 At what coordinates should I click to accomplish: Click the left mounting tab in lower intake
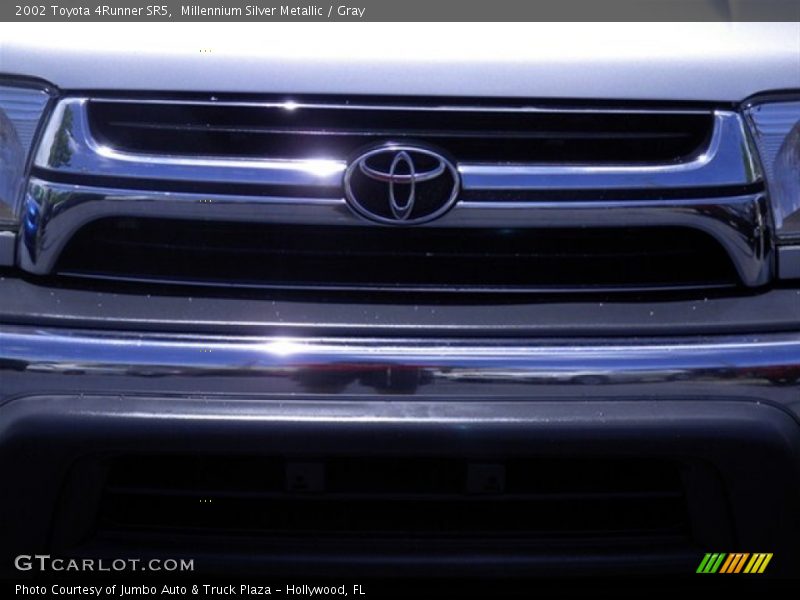pyautogui.click(x=304, y=478)
